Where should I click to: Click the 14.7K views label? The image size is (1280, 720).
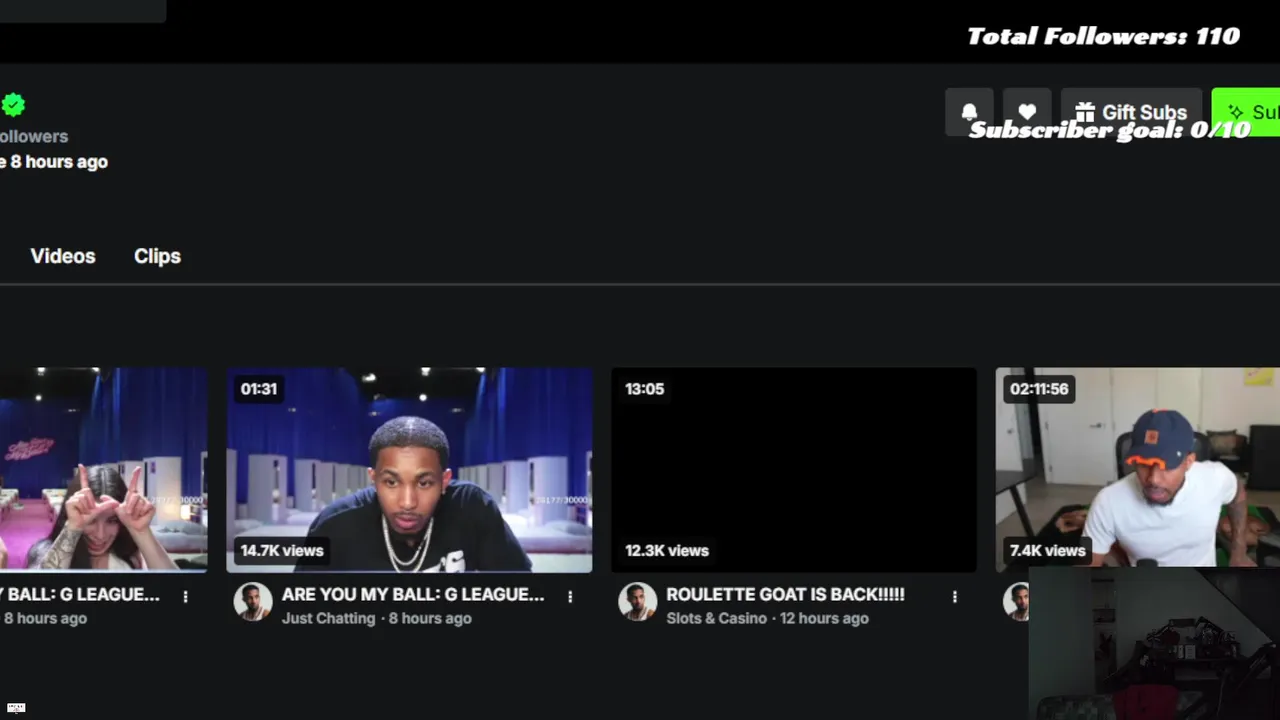(x=282, y=550)
